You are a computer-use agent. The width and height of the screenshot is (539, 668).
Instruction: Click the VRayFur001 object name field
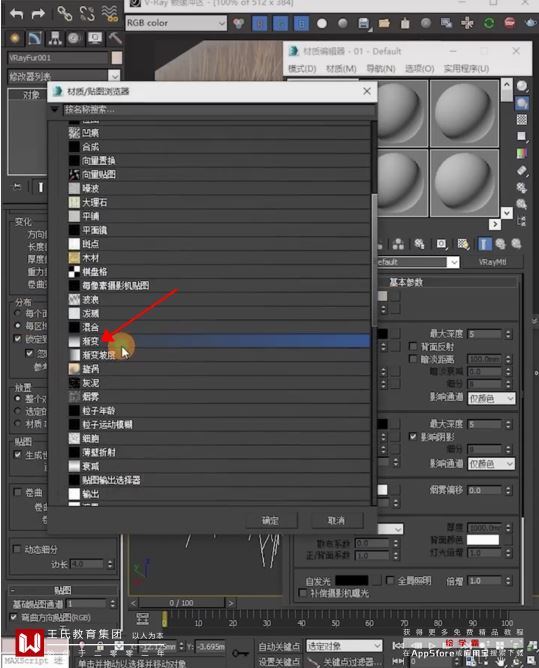58,58
